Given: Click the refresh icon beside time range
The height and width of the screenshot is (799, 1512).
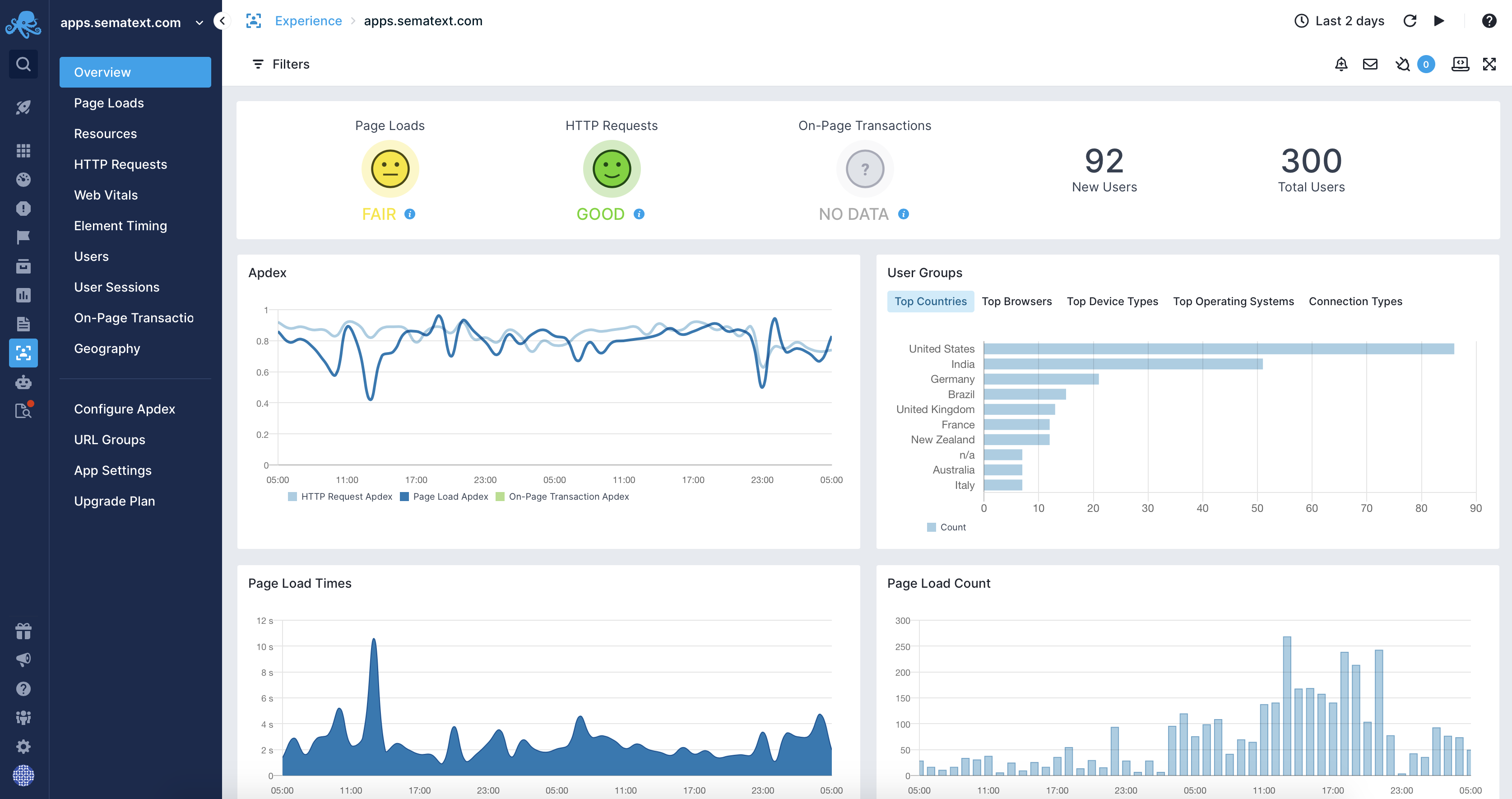Looking at the screenshot, I should (1409, 21).
